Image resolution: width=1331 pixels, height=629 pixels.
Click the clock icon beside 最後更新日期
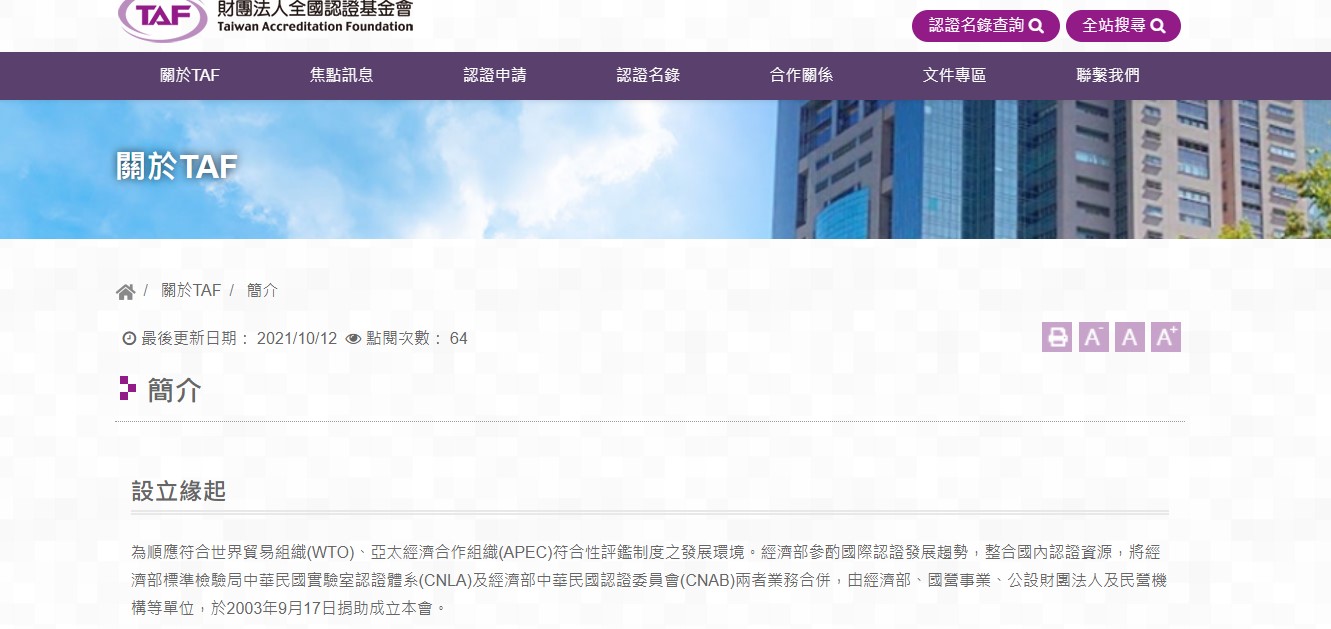point(128,339)
